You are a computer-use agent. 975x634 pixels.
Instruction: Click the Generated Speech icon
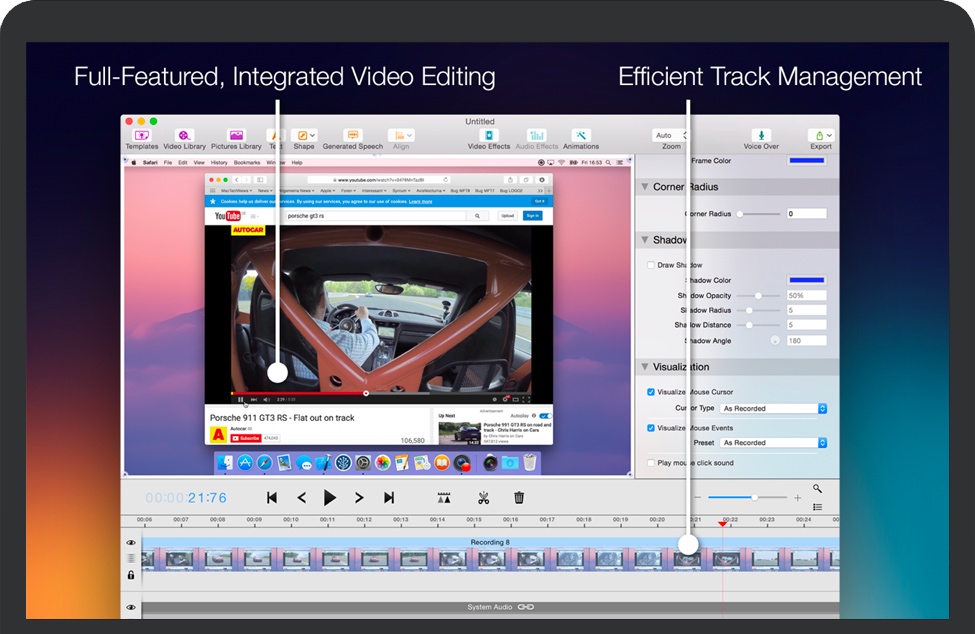click(x=352, y=136)
